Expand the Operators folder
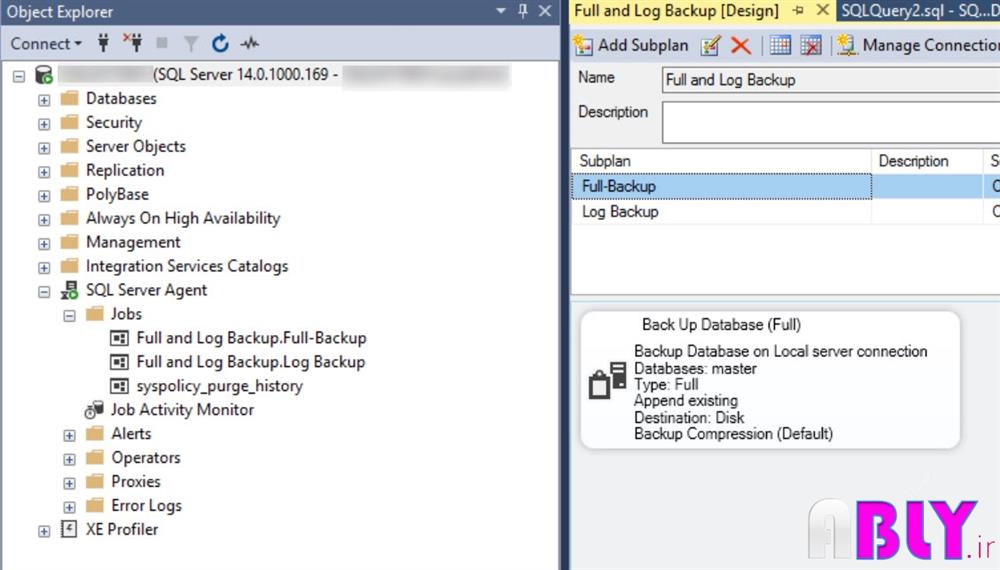Screen dimensions: 1000x570 tap(70, 459)
